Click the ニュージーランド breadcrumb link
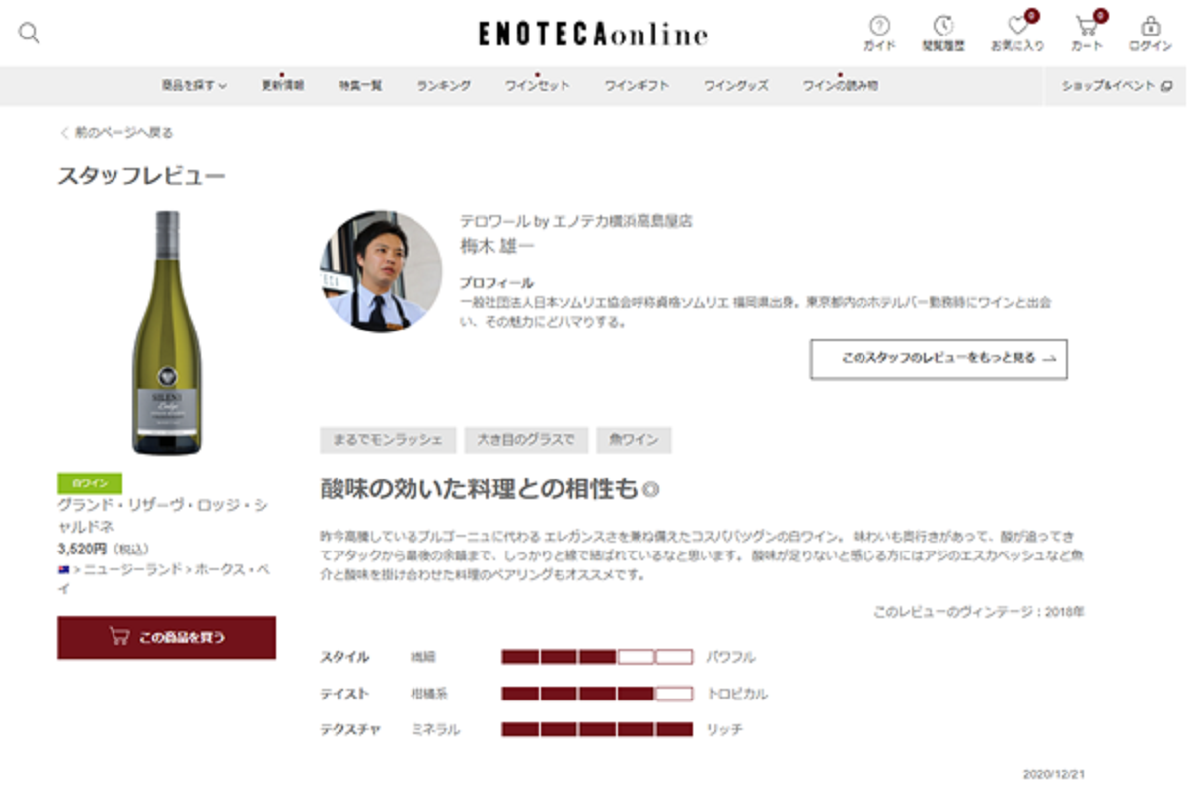Image resolution: width=1200 pixels, height=809 pixels. tap(131, 569)
